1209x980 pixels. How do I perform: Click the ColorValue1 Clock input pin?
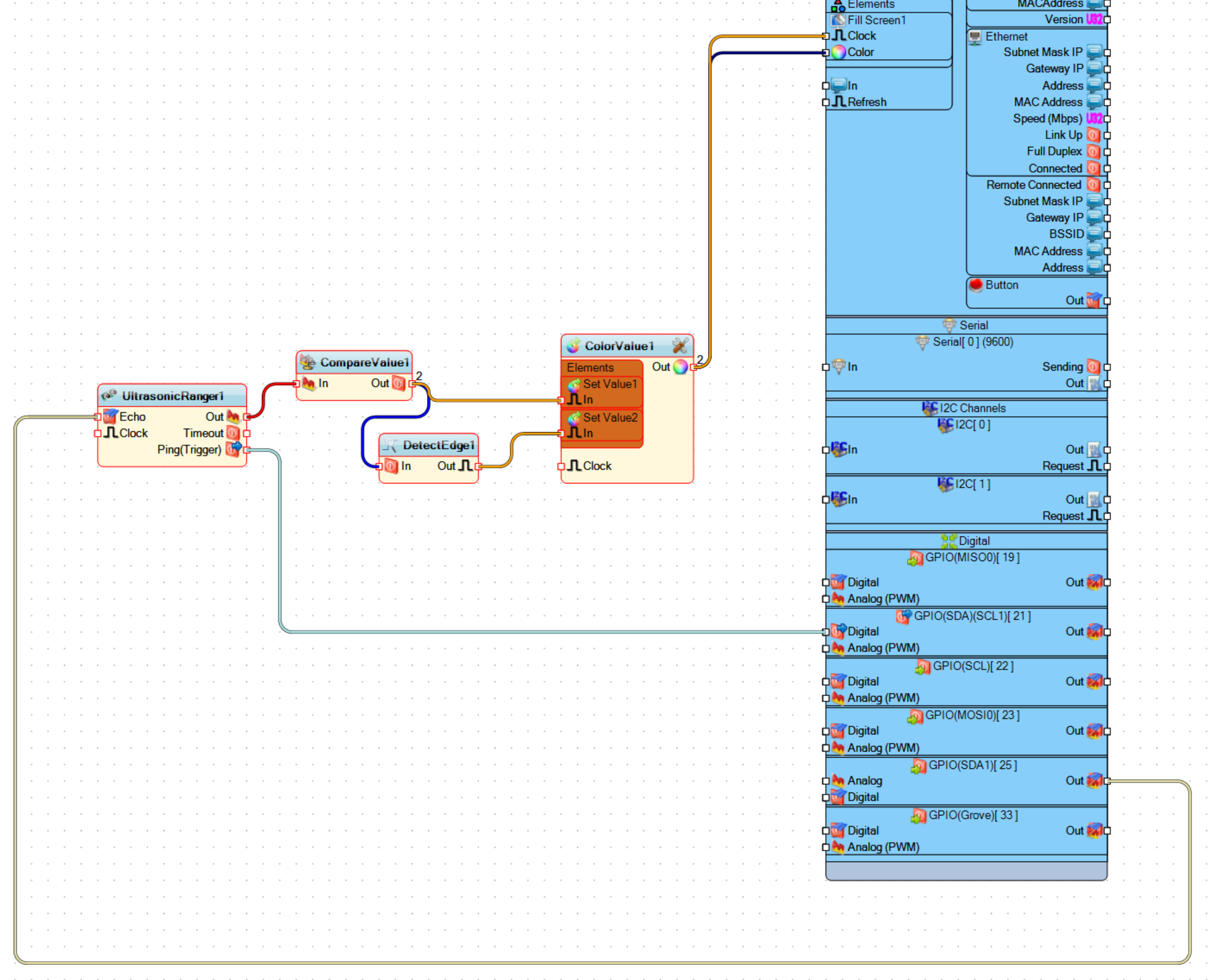click(561, 466)
